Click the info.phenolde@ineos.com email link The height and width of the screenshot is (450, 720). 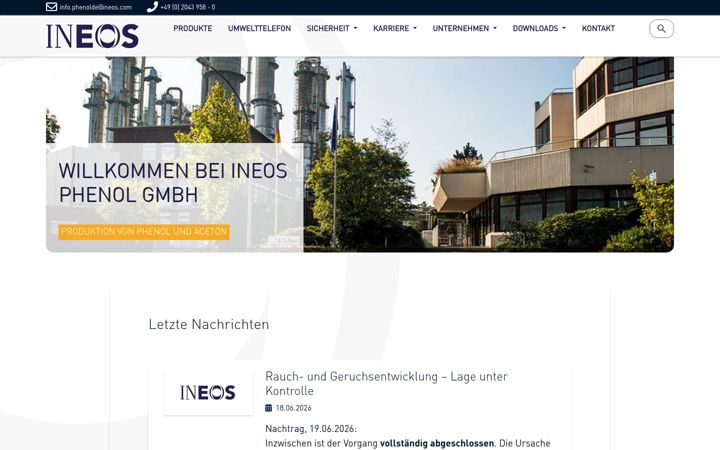[96, 7]
